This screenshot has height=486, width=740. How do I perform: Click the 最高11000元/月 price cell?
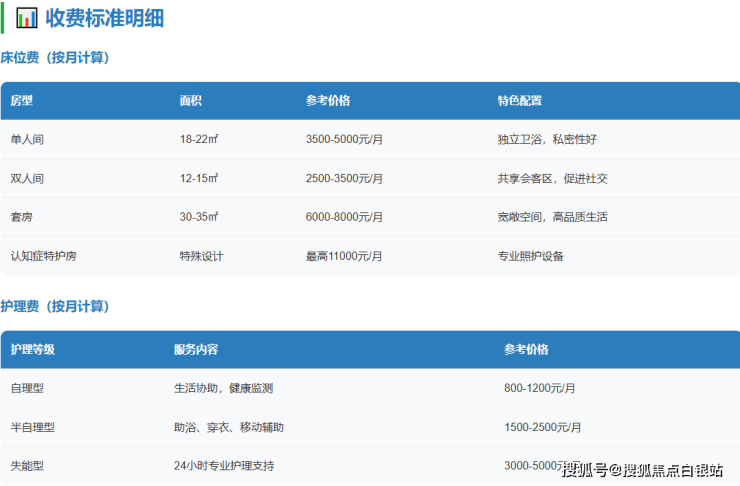click(x=344, y=256)
